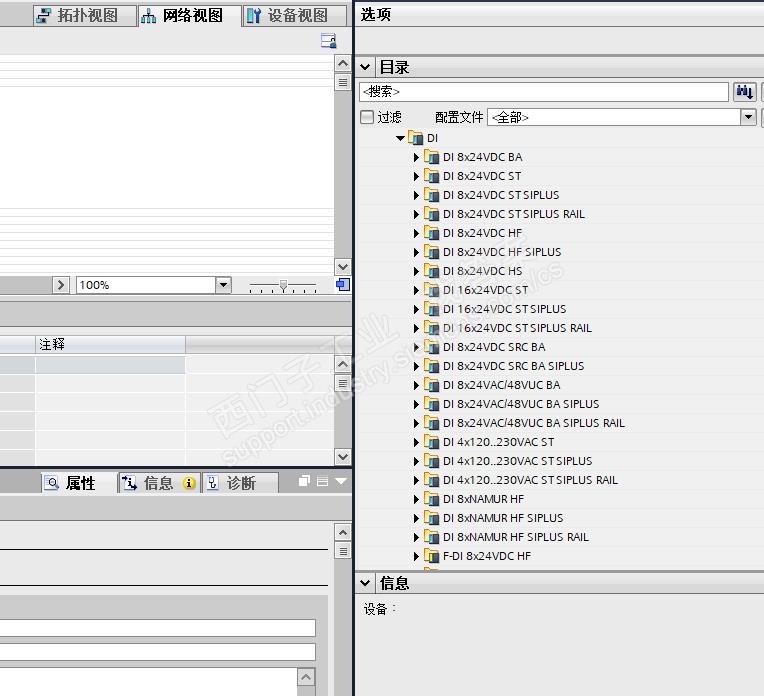This screenshot has height=696, width=764.
Task: Click the table scroll up arrow beside 注释 column
Action: 343,364
